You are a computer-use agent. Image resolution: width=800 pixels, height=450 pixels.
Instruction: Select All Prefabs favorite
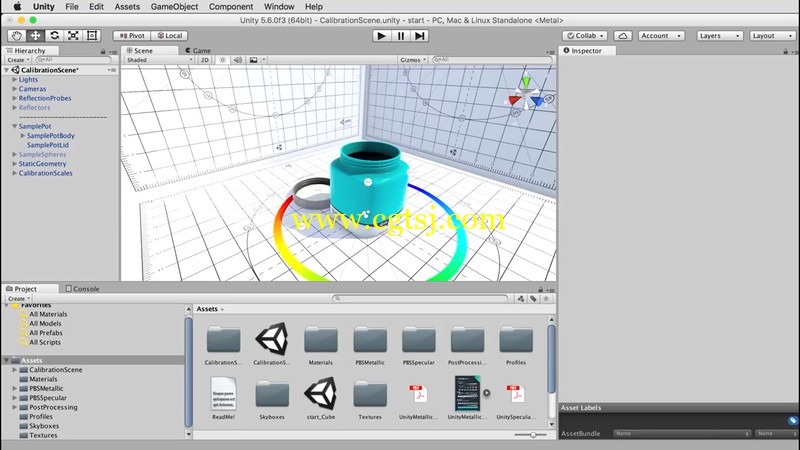click(x=45, y=333)
